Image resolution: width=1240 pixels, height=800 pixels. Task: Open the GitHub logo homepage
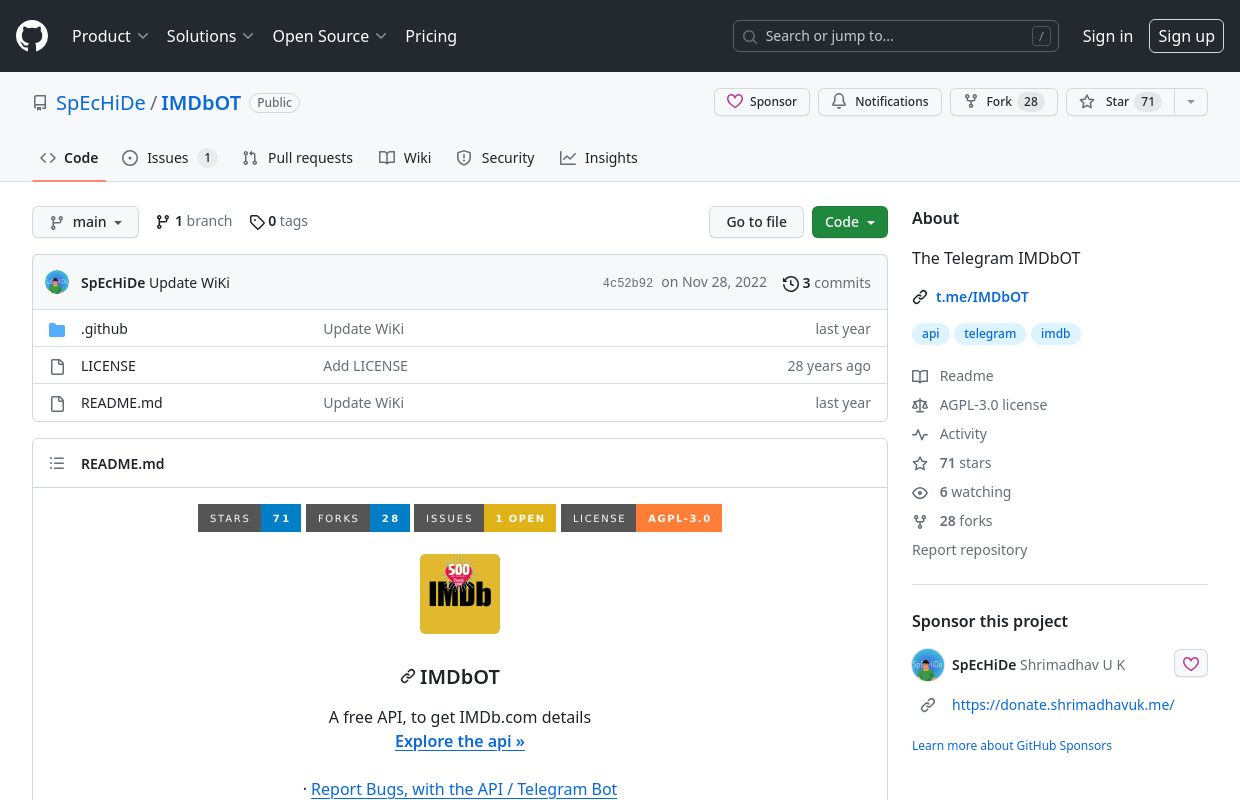(x=32, y=36)
